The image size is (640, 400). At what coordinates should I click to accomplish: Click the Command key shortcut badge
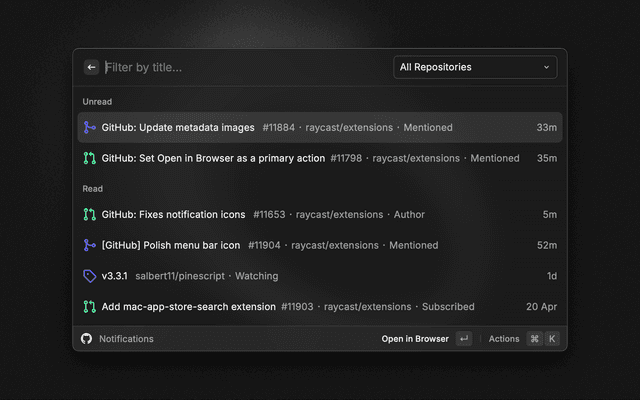coord(534,339)
